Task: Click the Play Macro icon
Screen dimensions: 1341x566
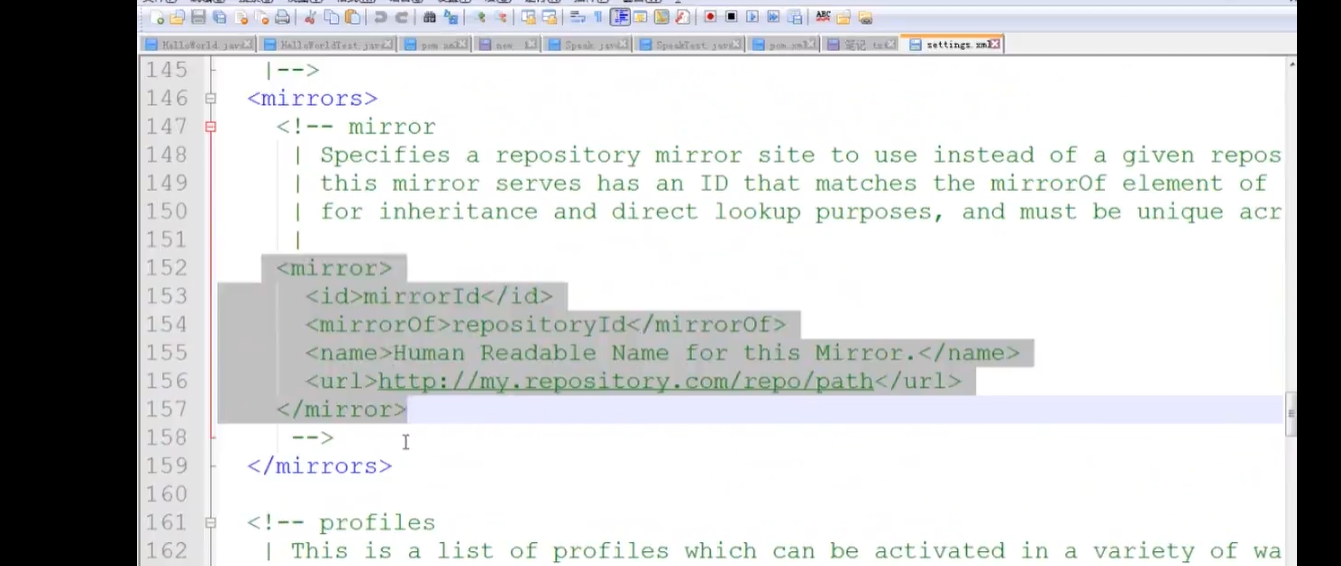Action: (x=752, y=17)
